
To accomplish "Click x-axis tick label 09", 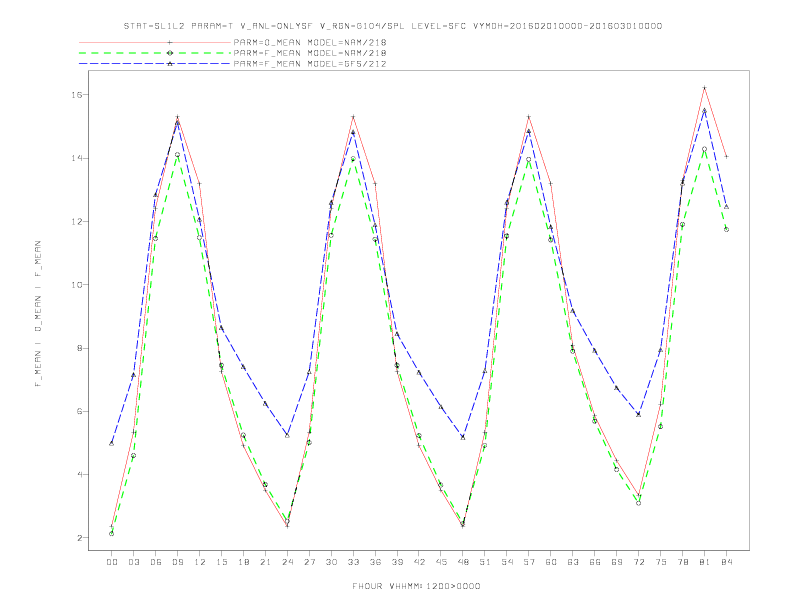I will point(177,562).
